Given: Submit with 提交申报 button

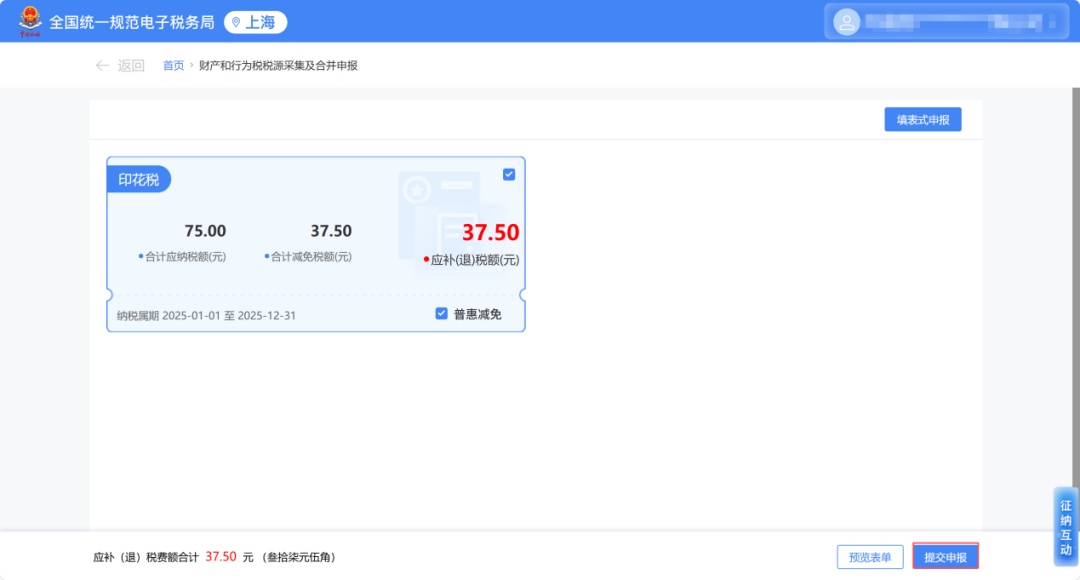Looking at the screenshot, I should tap(946, 557).
